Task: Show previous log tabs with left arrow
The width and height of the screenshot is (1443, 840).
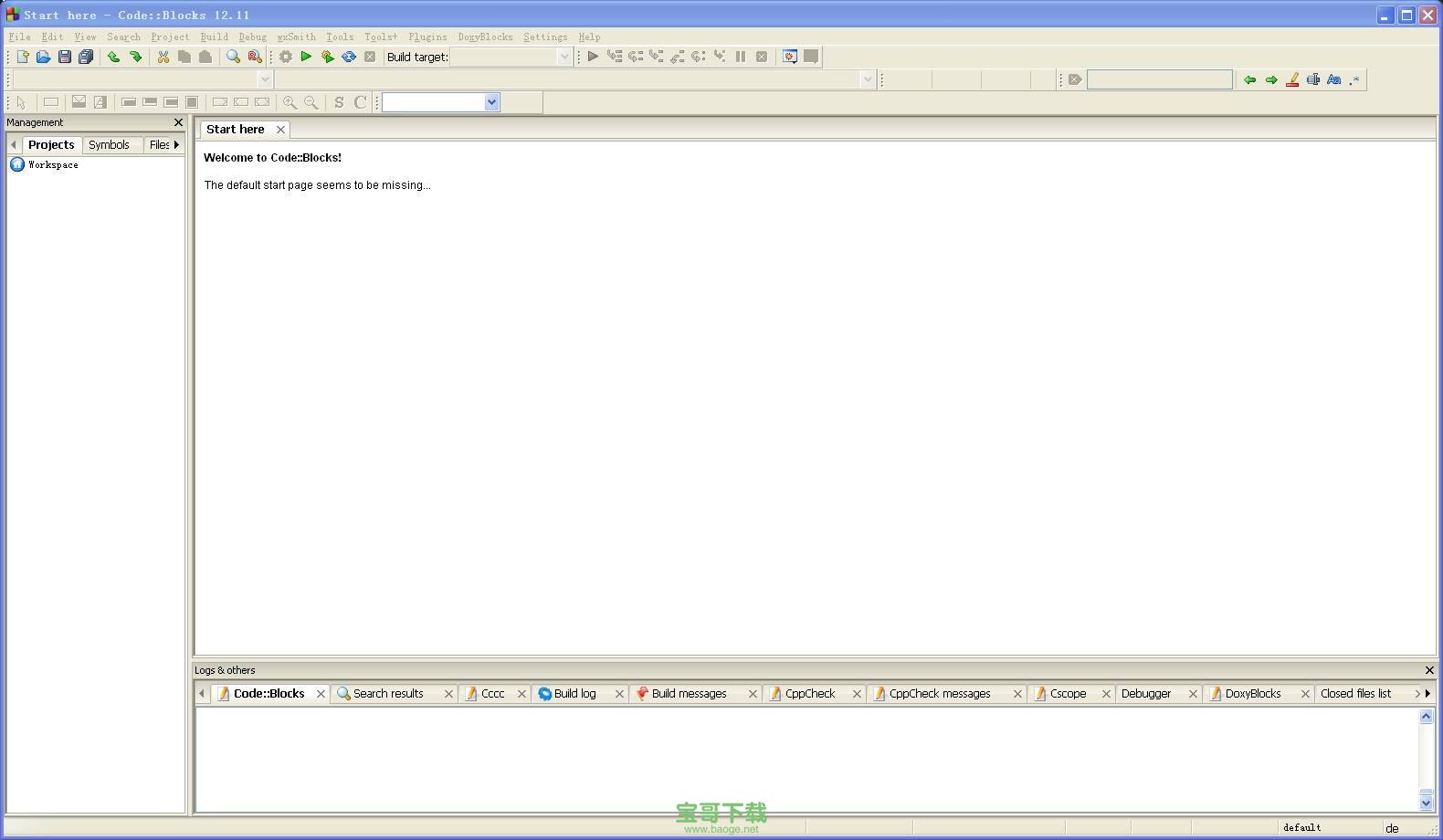Action: tap(202, 693)
